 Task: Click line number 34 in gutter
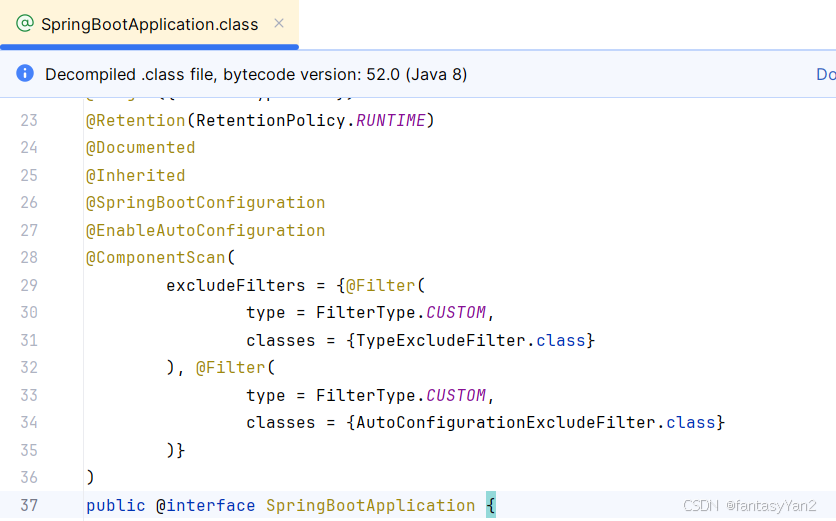tap(29, 423)
